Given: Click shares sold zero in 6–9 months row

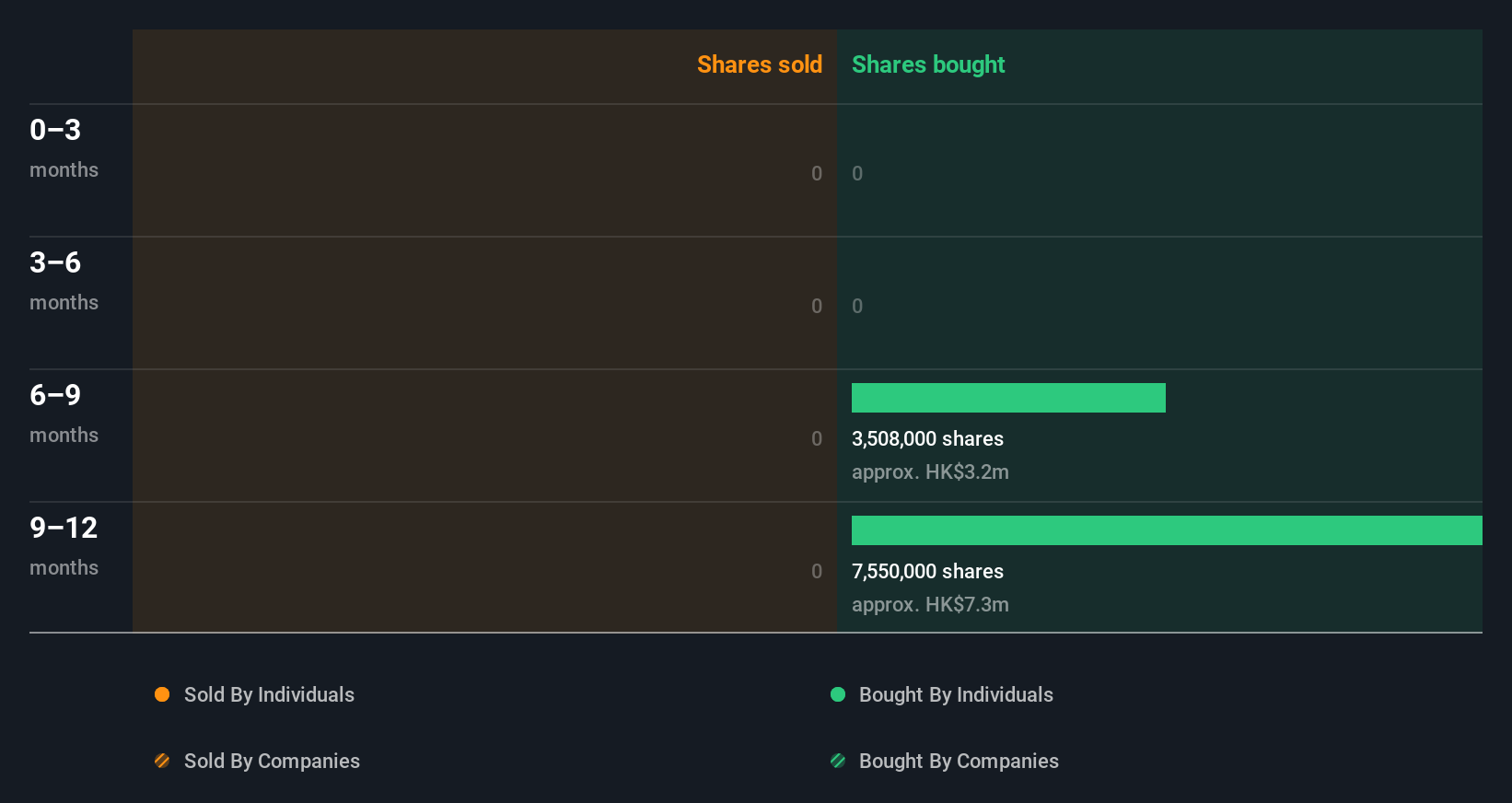Looking at the screenshot, I should click(x=817, y=438).
